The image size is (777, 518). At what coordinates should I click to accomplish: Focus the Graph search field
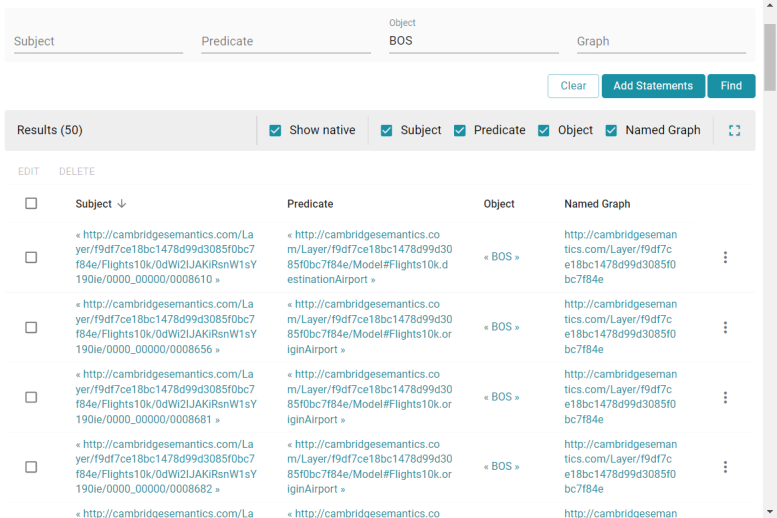pyautogui.click(x=661, y=41)
